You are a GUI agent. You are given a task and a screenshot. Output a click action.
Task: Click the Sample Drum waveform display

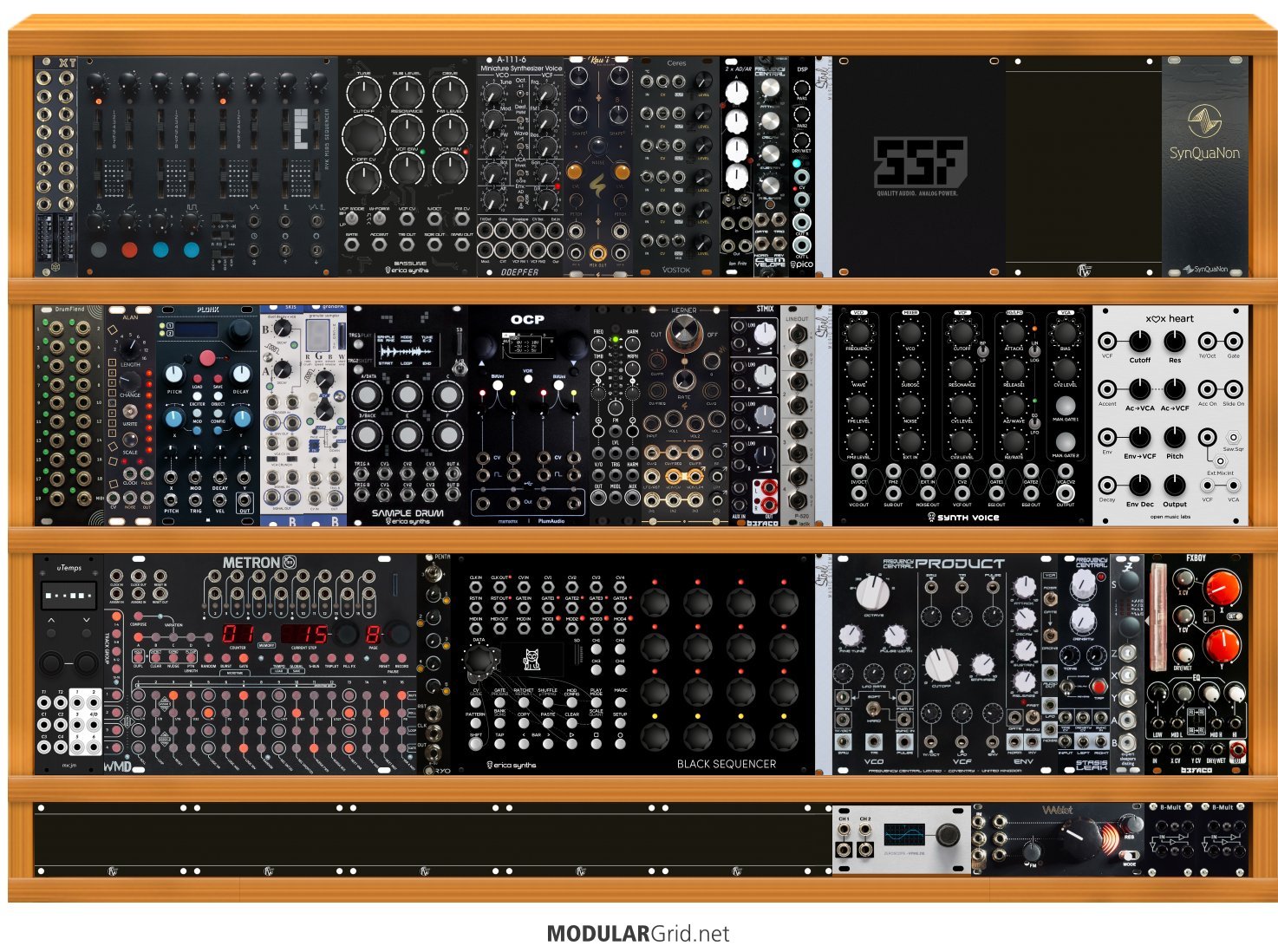coord(408,350)
